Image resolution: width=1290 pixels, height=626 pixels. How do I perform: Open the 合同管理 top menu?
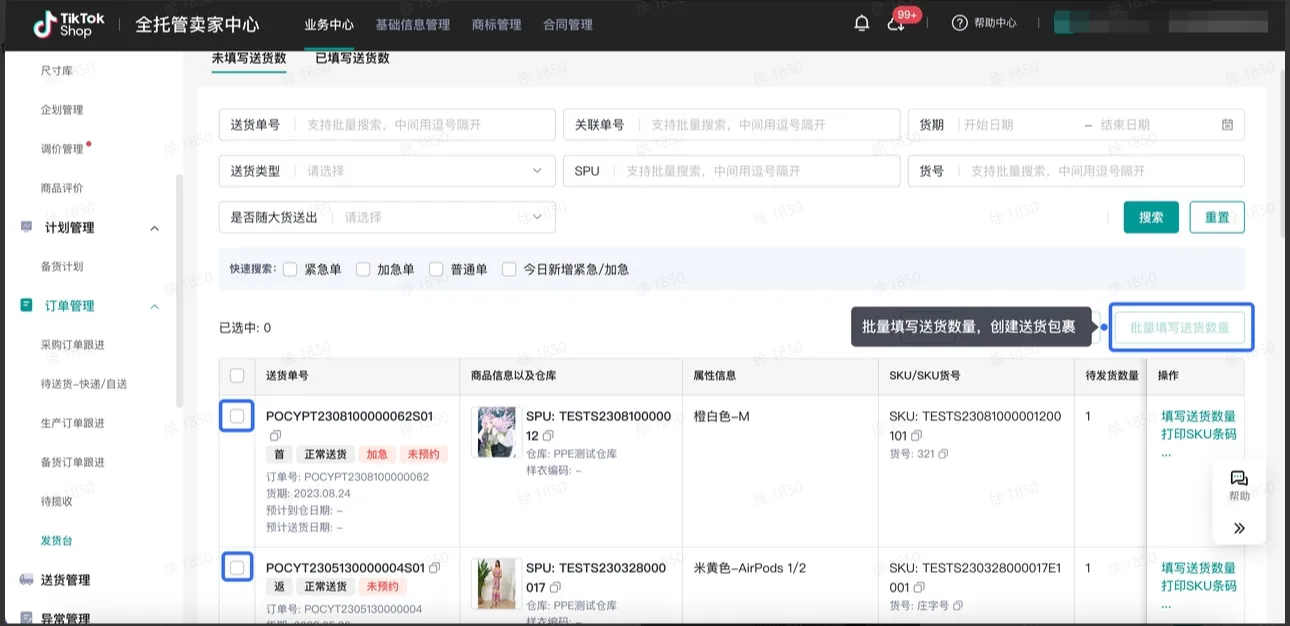click(568, 25)
